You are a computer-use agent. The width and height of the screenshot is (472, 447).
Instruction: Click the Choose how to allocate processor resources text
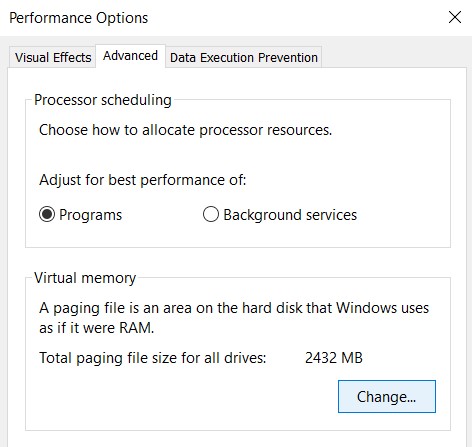tap(185, 130)
